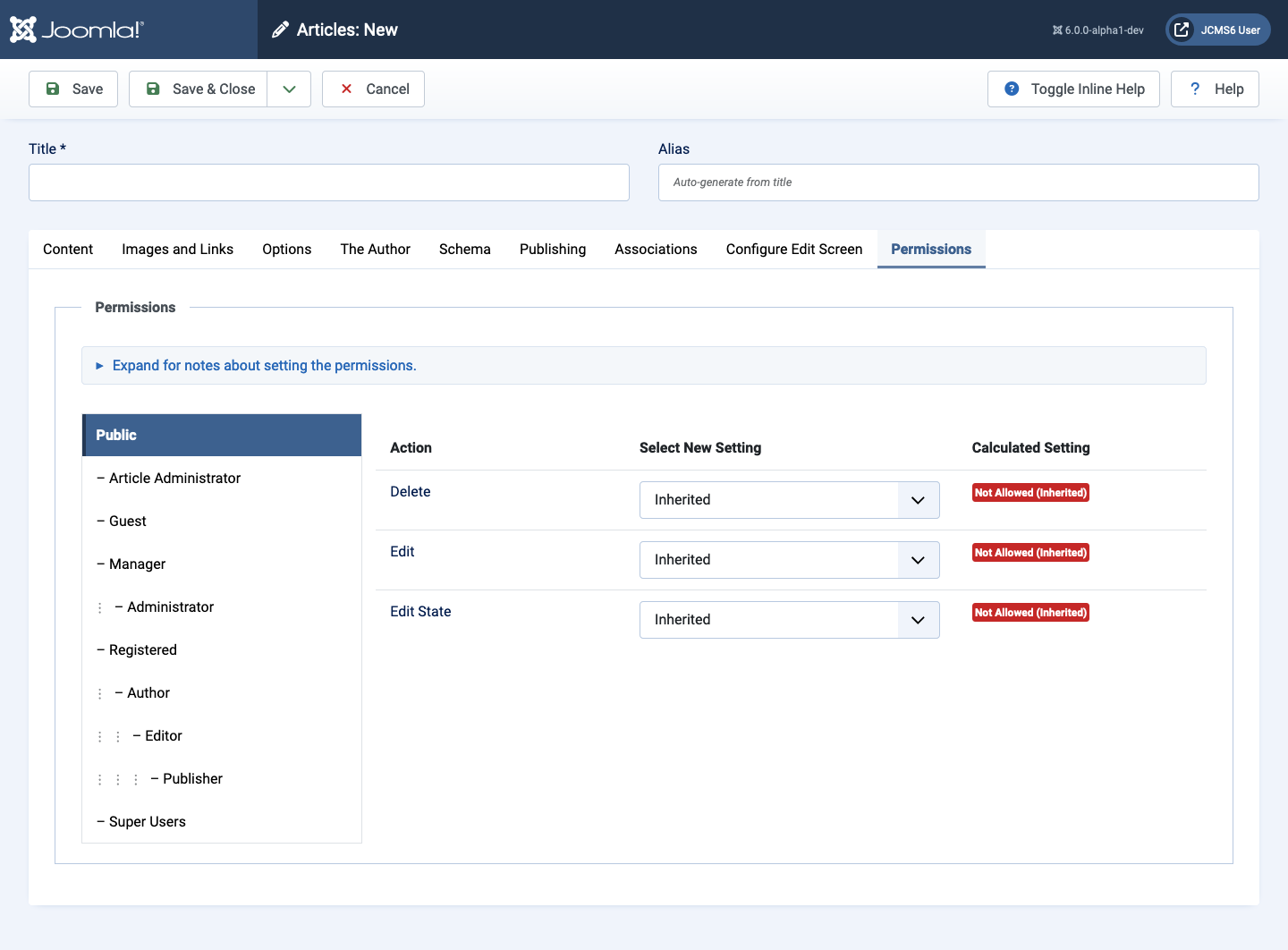This screenshot has width=1288, height=950.
Task: Click the pencil icon beside Articles: New
Action: [x=280, y=29]
